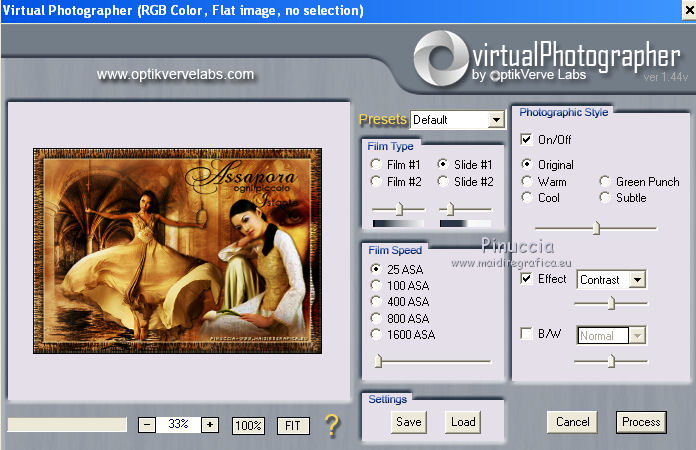This screenshot has height=450, width=696.
Task: Click the slide gradient swatch under Slide slider
Action: (x=465, y=224)
